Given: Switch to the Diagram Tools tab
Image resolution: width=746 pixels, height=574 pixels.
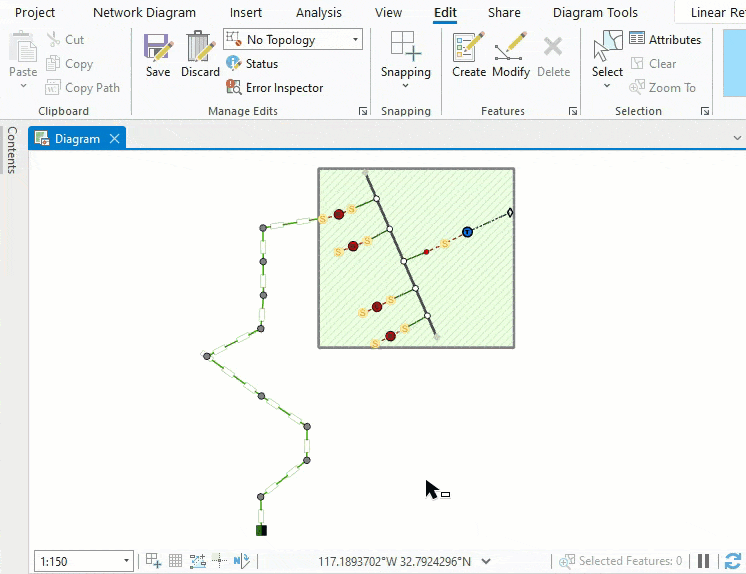Looking at the screenshot, I should [x=595, y=12].
